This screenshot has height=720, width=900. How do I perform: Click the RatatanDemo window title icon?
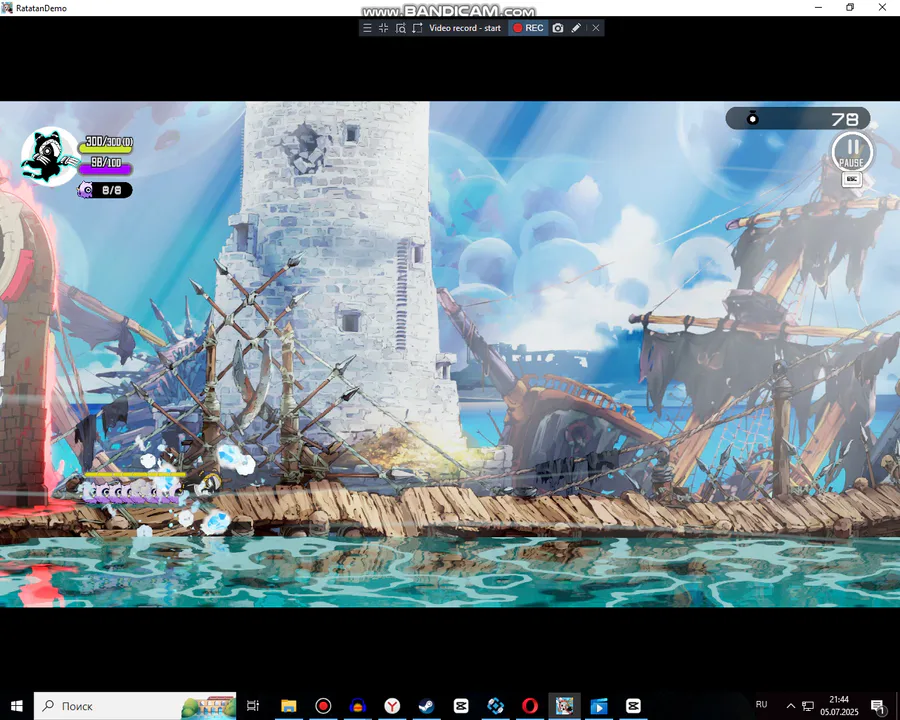point(7,8)
